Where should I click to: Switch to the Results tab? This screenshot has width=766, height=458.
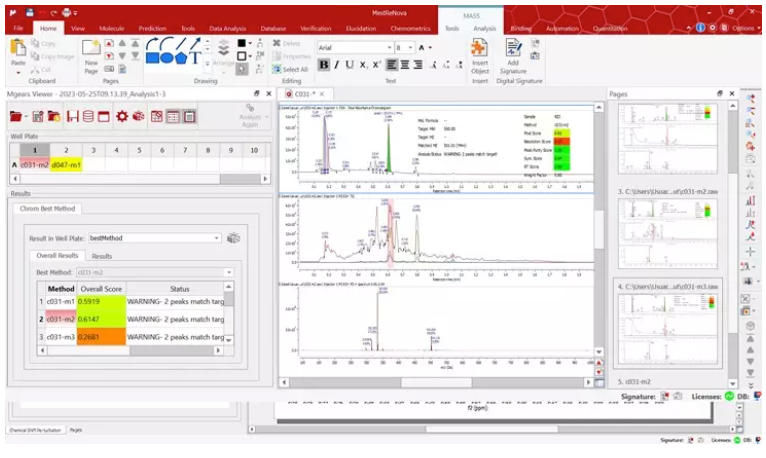[x=102, y=256]
